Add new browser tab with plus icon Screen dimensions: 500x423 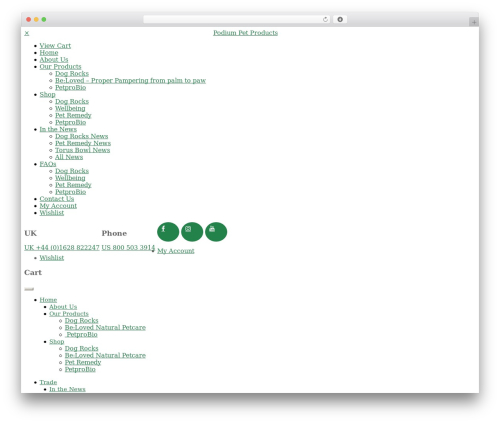click(x=474, y=22)
